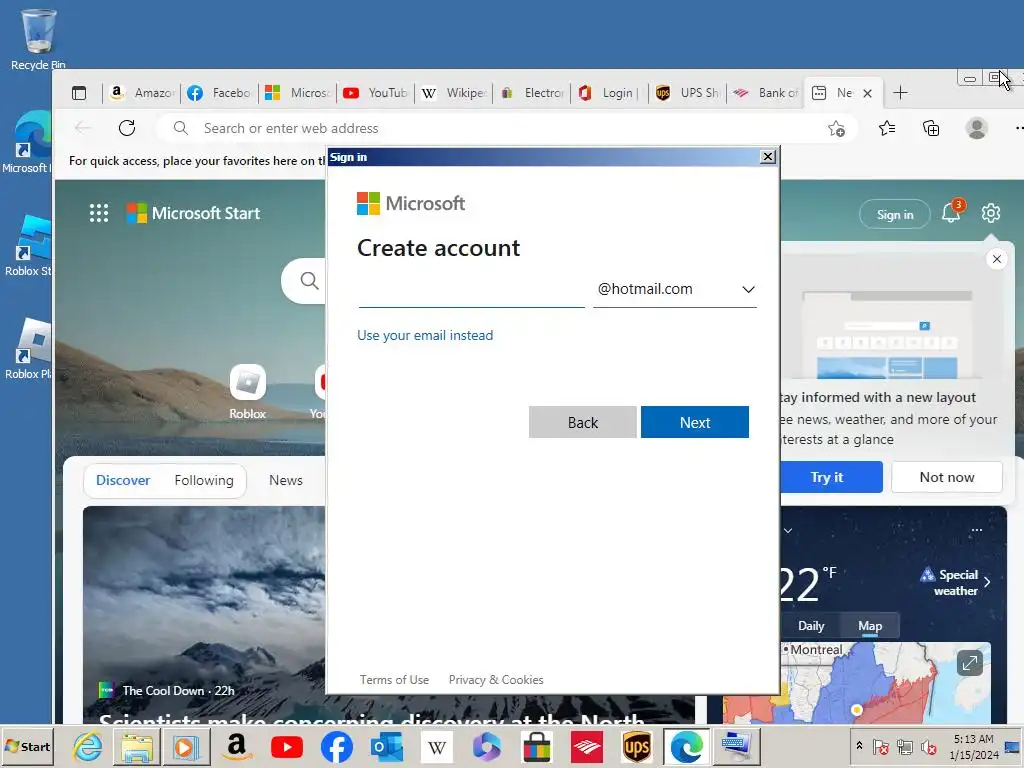
Task: Open the UPS taskbar shortcut
Action: (637, 746)
